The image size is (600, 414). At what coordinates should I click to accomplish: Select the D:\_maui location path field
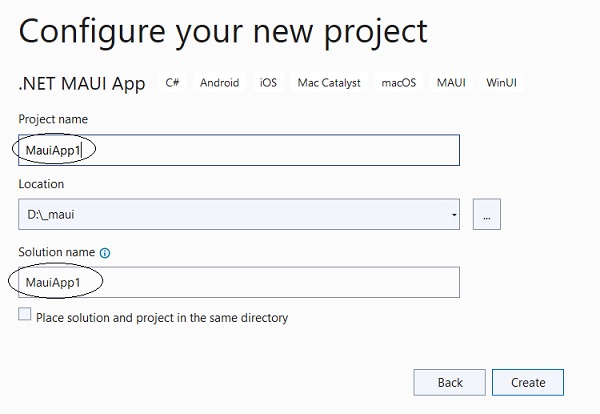point(239,214)
